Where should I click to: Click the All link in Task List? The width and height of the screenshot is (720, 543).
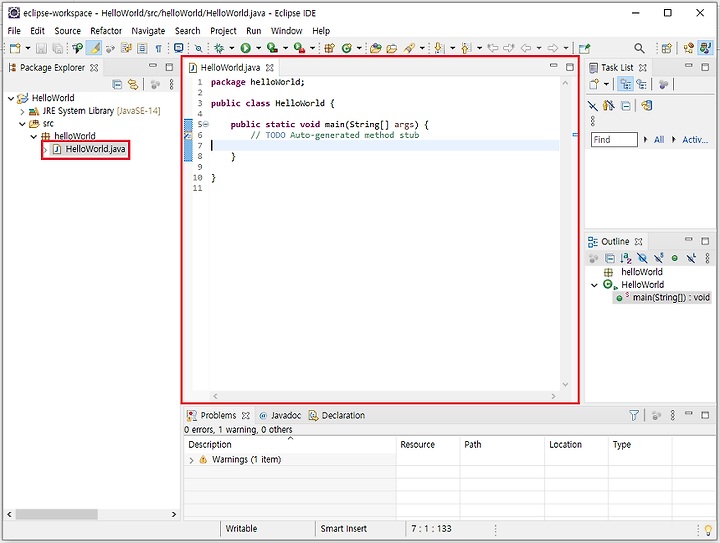659,140
